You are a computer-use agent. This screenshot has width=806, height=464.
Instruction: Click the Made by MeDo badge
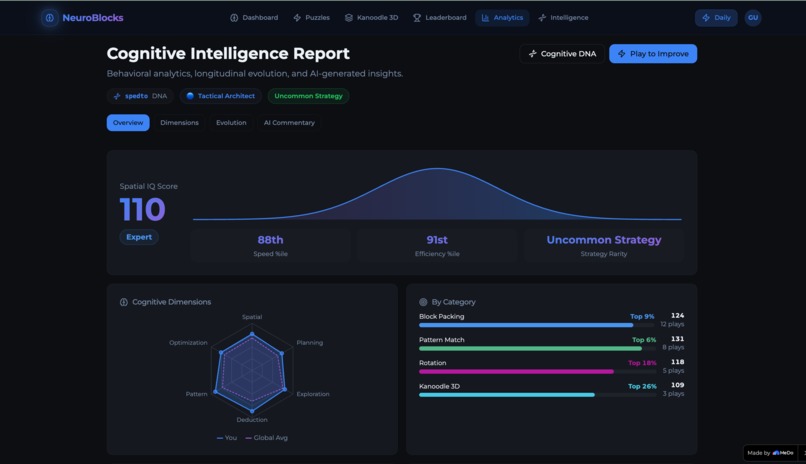(770, 453)
